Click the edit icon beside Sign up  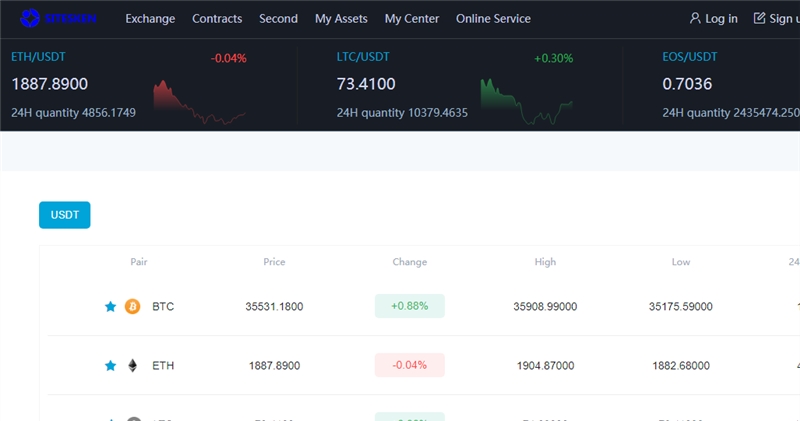759,18
